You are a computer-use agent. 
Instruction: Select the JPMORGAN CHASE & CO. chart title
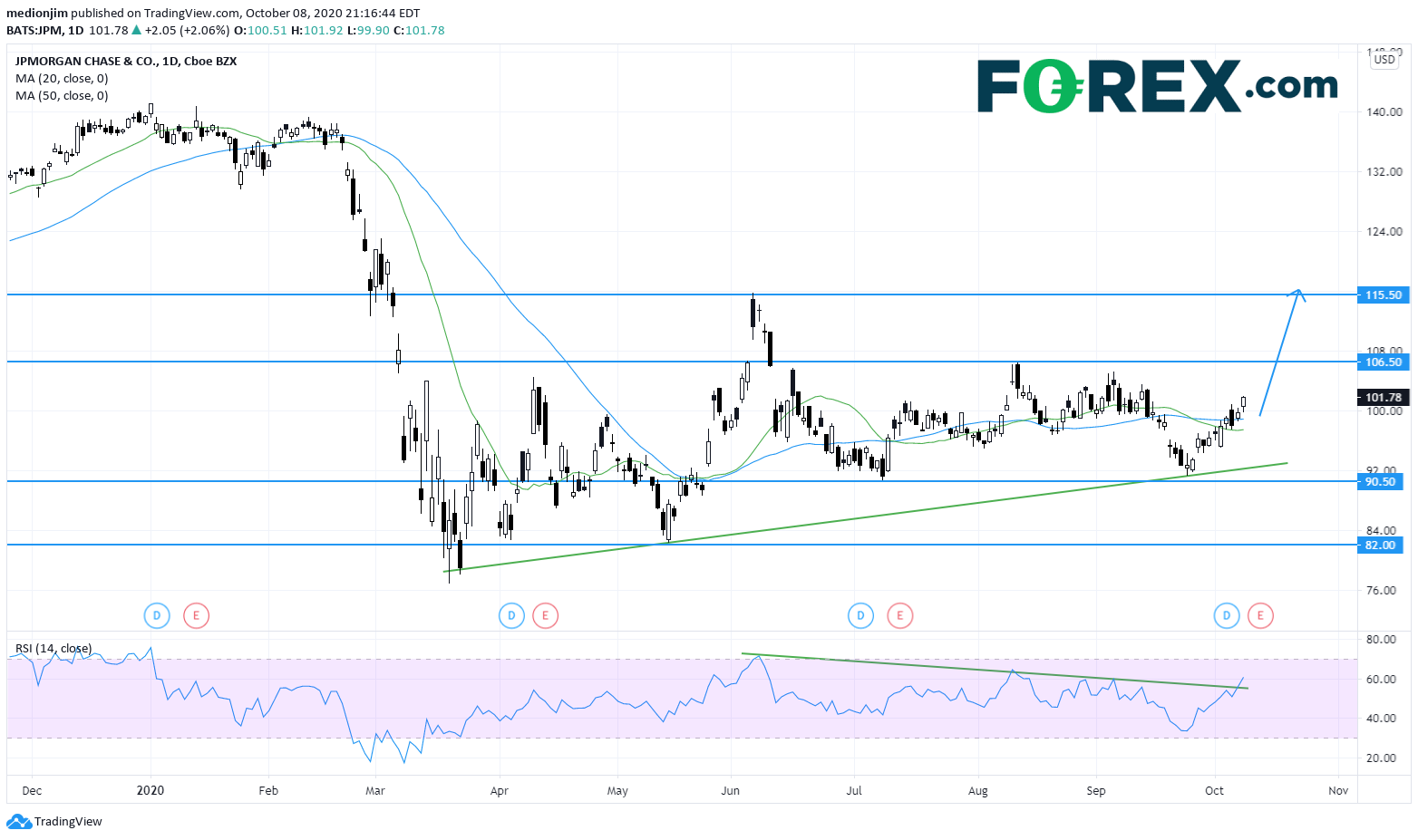126,62
